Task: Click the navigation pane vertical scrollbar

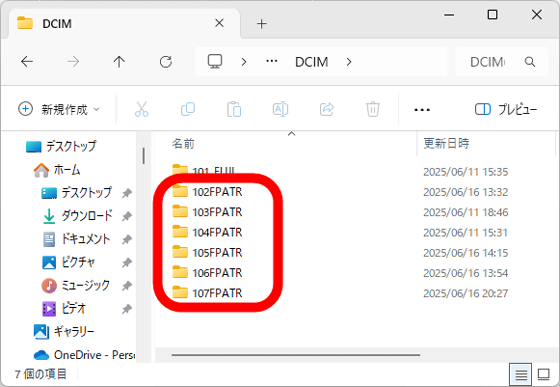Action: pos(144,156)
